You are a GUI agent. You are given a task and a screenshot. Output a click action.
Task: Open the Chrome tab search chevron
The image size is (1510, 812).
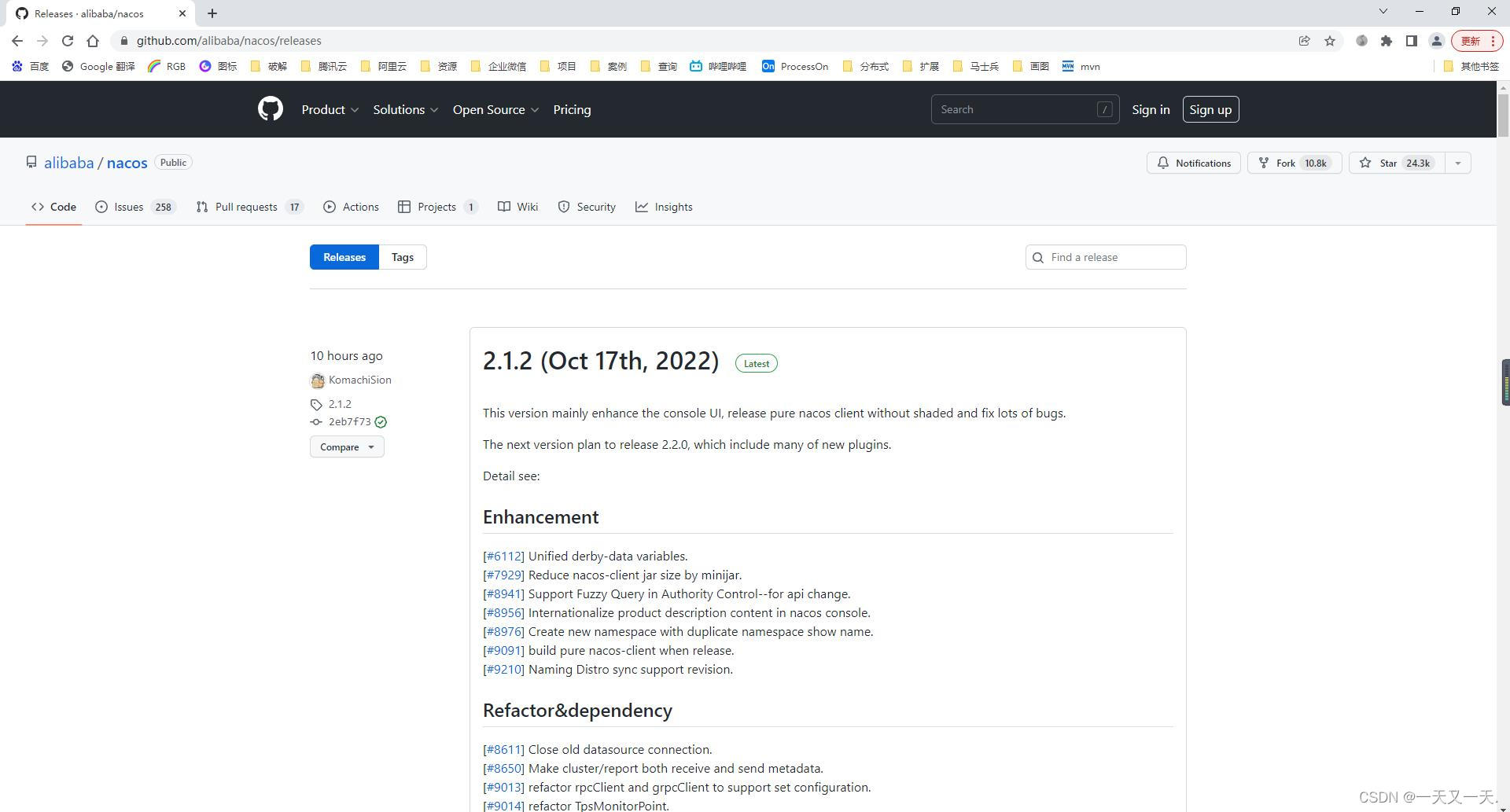click(1383, 11)
